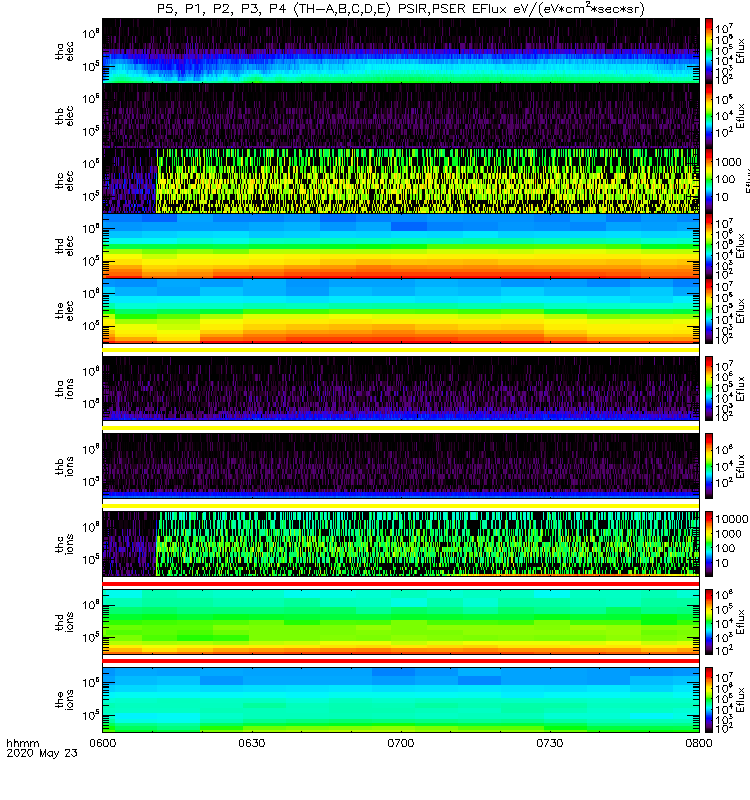This screenshot has height=800, width=750.
Task: Pick the color bar beside the elec panel
Action: 709,311
